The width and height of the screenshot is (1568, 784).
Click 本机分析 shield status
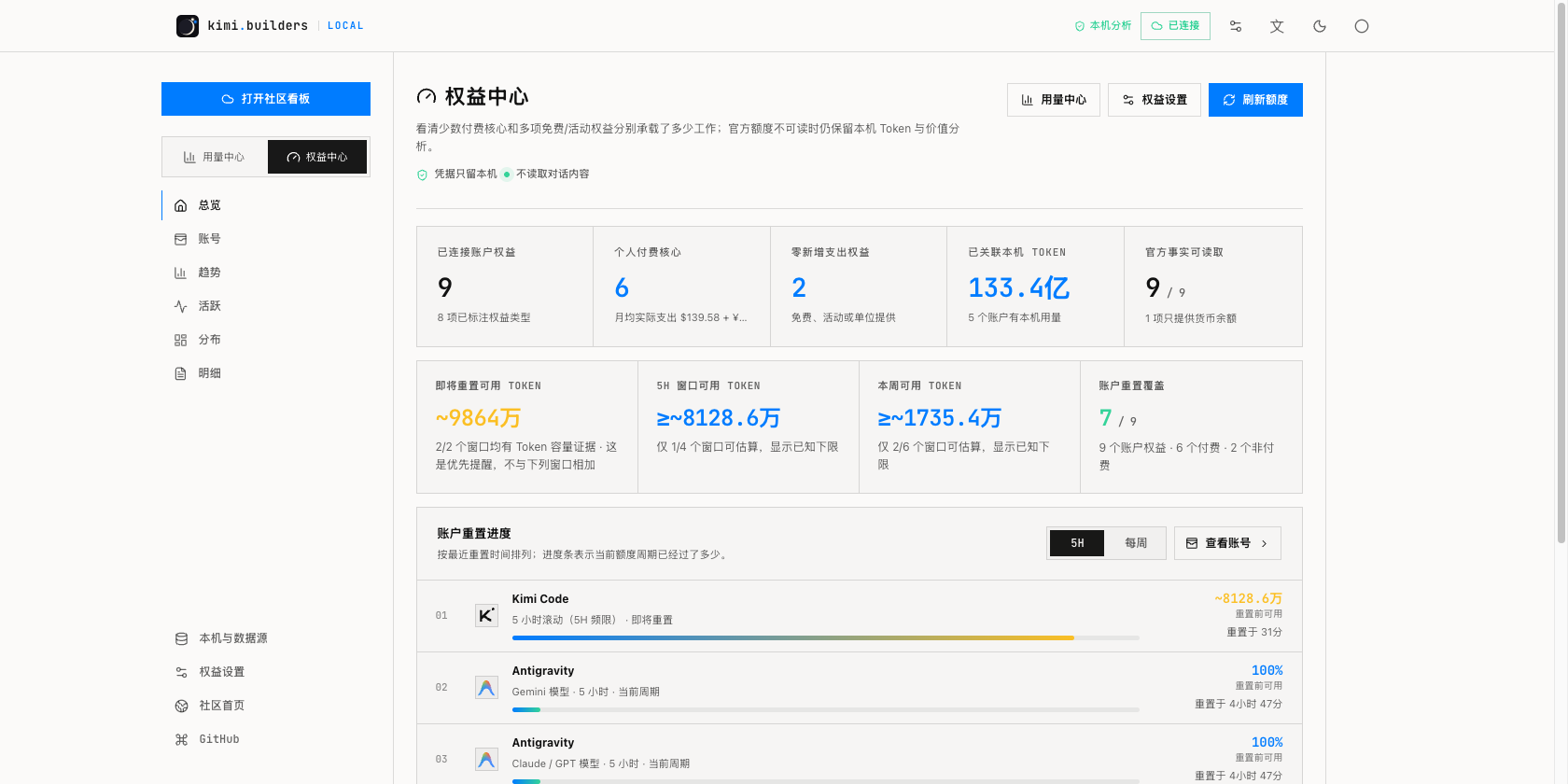pyautogui.click(x=1103, y=26)
